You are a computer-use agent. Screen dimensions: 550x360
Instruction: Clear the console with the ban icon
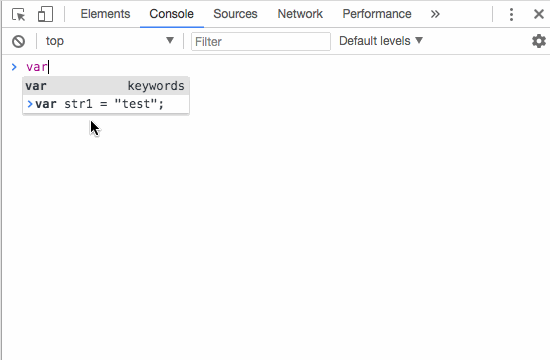coord(19,41)
